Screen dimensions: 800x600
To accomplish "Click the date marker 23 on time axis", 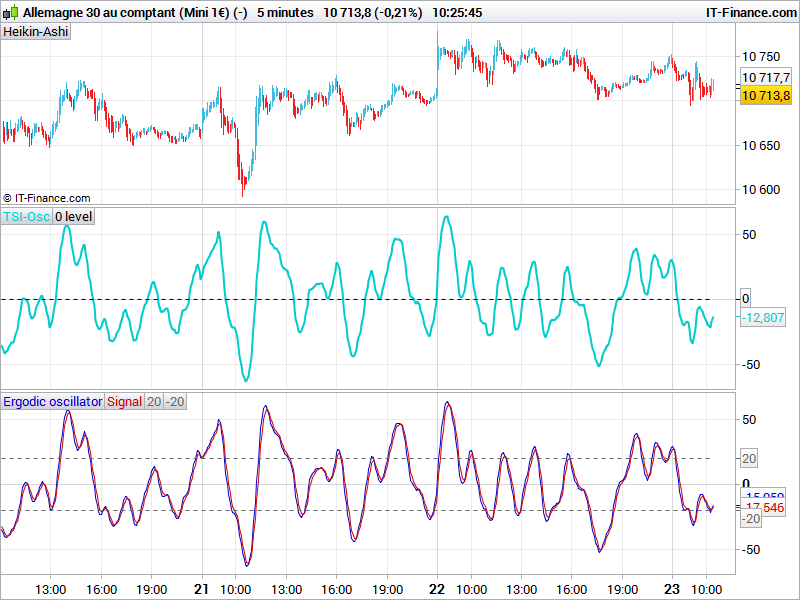I will [x=672, y=589].
